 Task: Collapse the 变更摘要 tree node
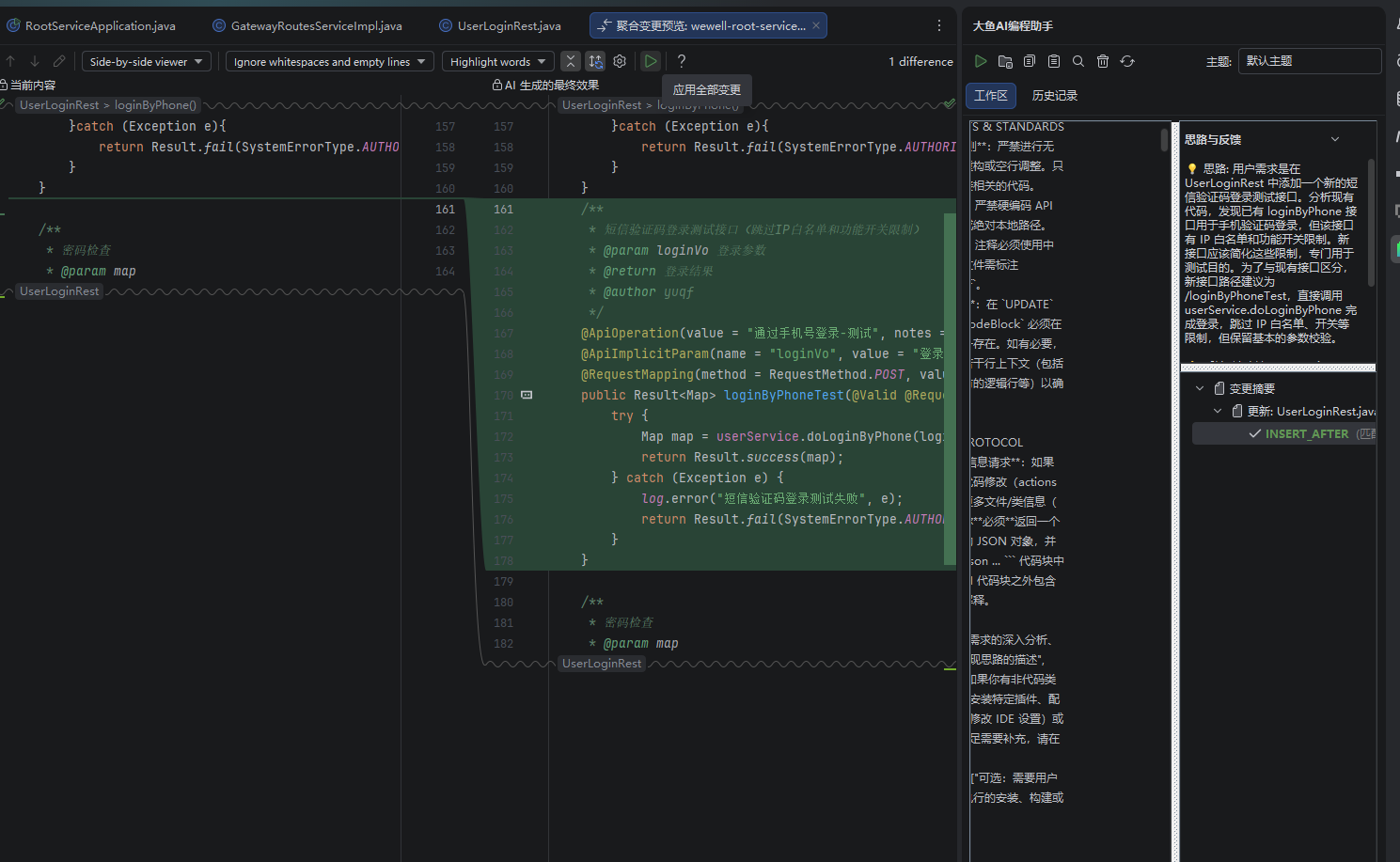point(1200,388)
